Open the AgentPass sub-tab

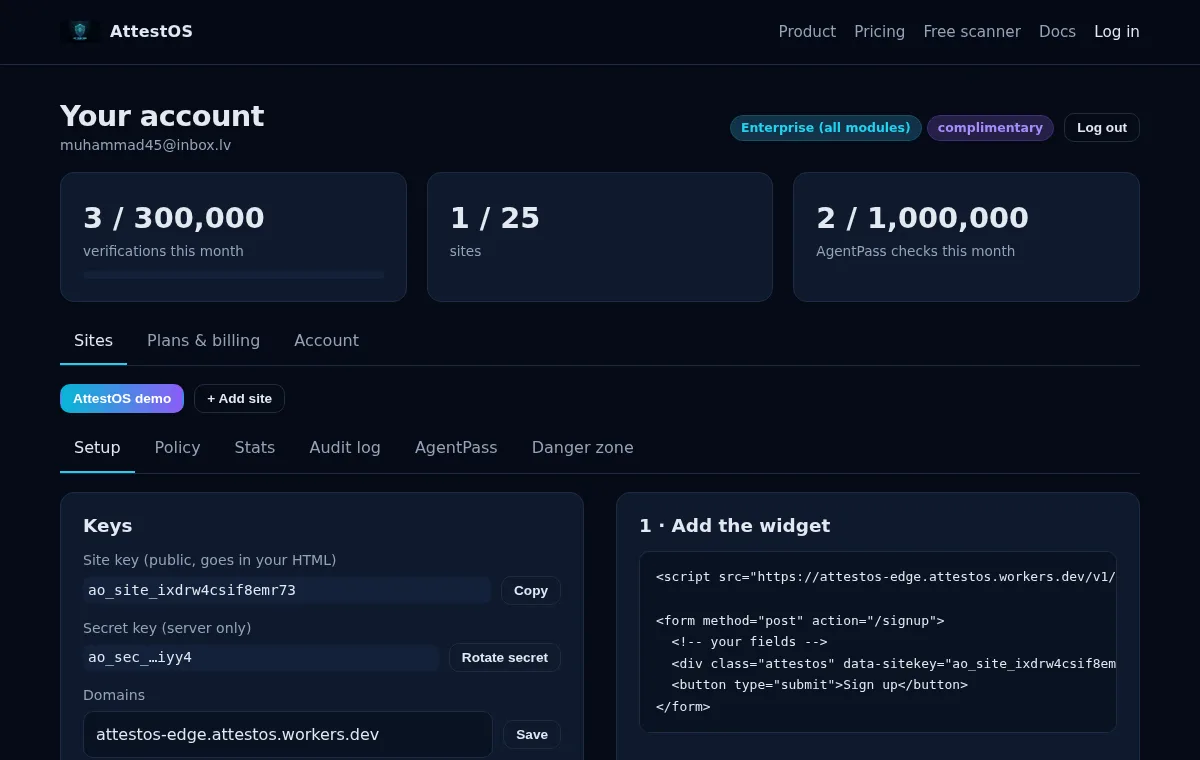pyautogui.click(x=456, y=448)
